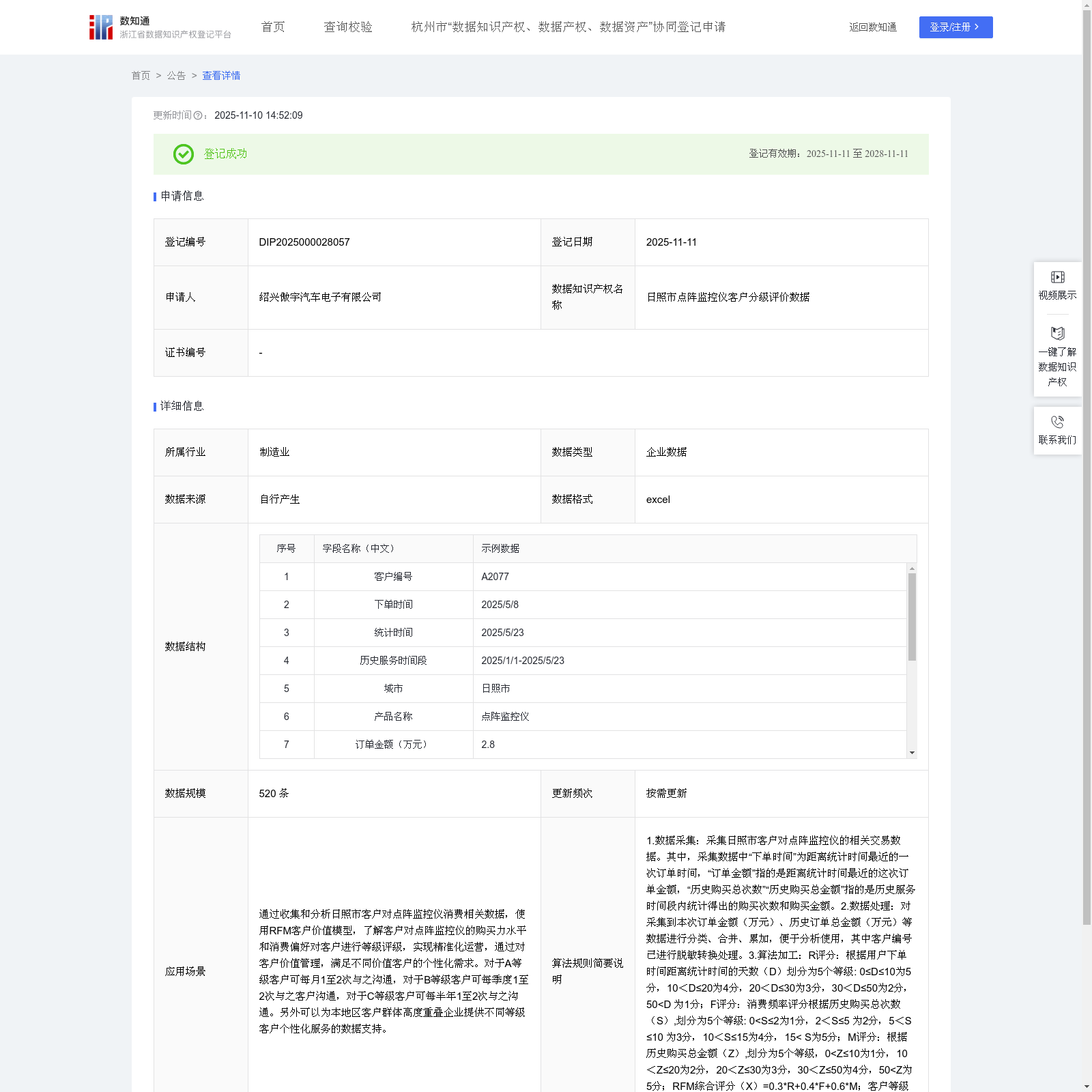
Task: Click the 520 条 data scale value
Action: coord(274,793)
